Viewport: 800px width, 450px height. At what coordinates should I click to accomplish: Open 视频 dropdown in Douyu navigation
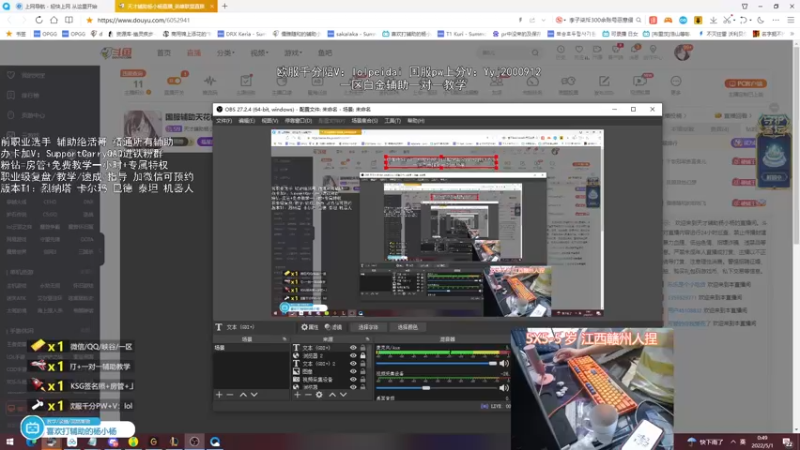pos(259,53)
